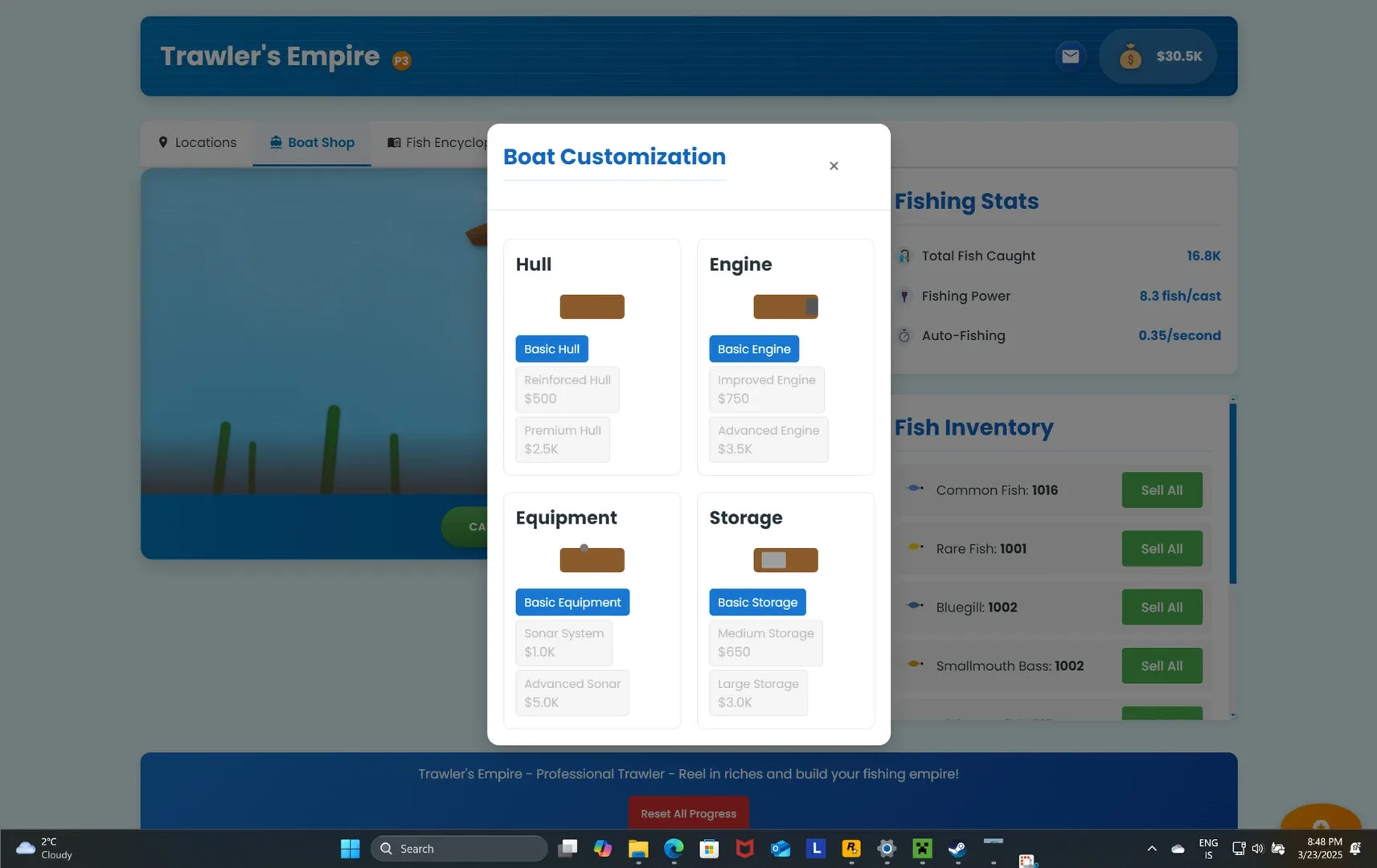Switch to the Boat Shop tab
1377x868 pixels.
pos(312,142)
